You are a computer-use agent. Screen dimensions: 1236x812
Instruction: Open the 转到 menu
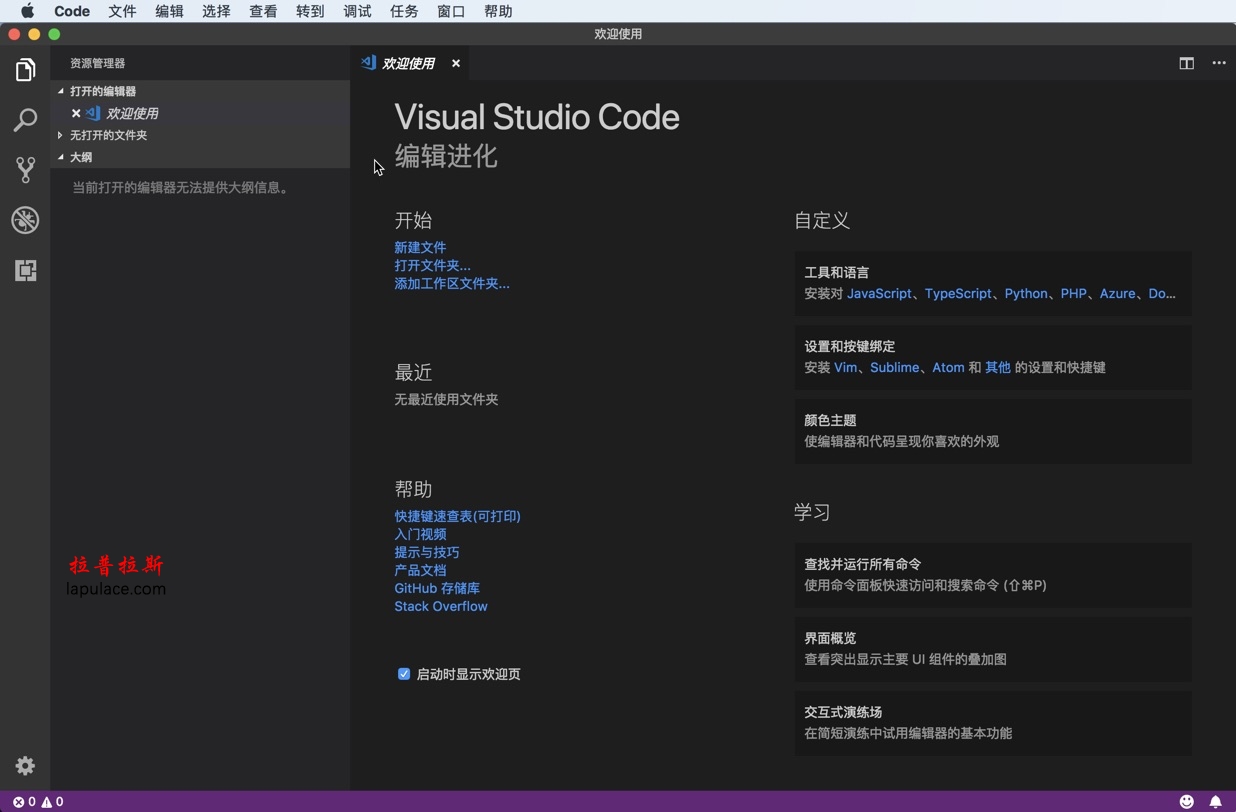point(310,11)
